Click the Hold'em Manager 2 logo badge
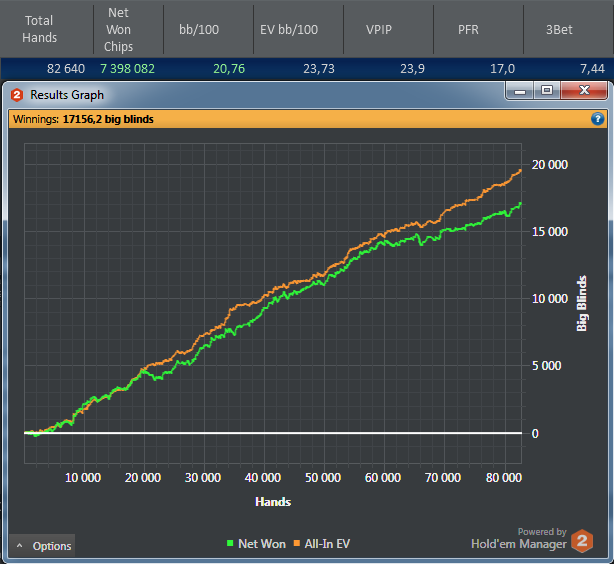 point(582,541)
